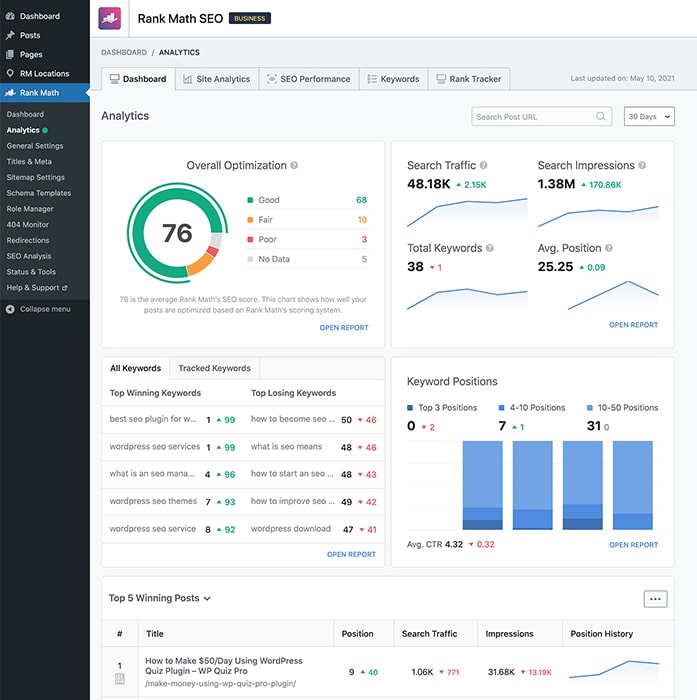Open SEO Analysis in sidebar
This screenshot has height=700, width=697.
[29, 256]
